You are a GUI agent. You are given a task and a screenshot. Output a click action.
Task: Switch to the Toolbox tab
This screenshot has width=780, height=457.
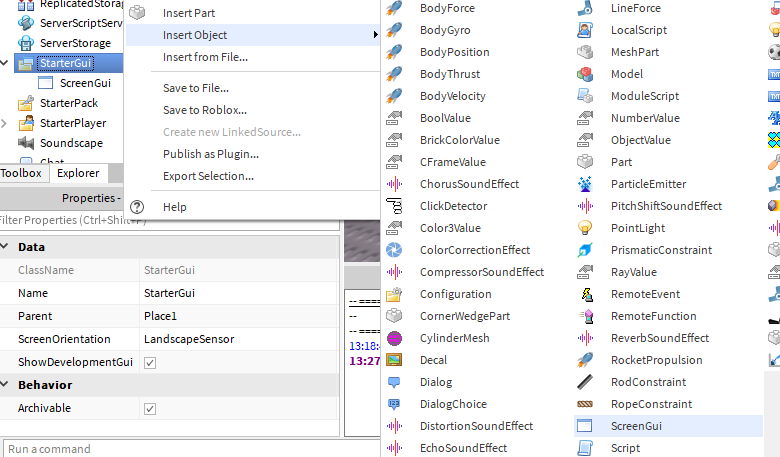(21, 173)
